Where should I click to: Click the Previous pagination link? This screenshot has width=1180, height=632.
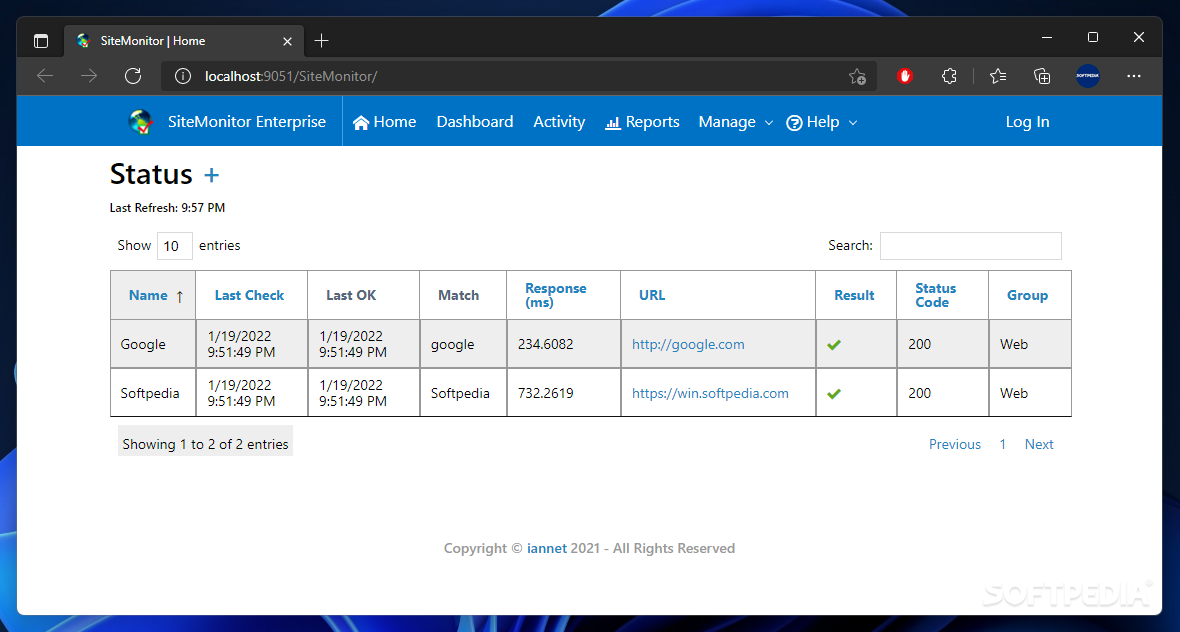click(x=954, y=445)
